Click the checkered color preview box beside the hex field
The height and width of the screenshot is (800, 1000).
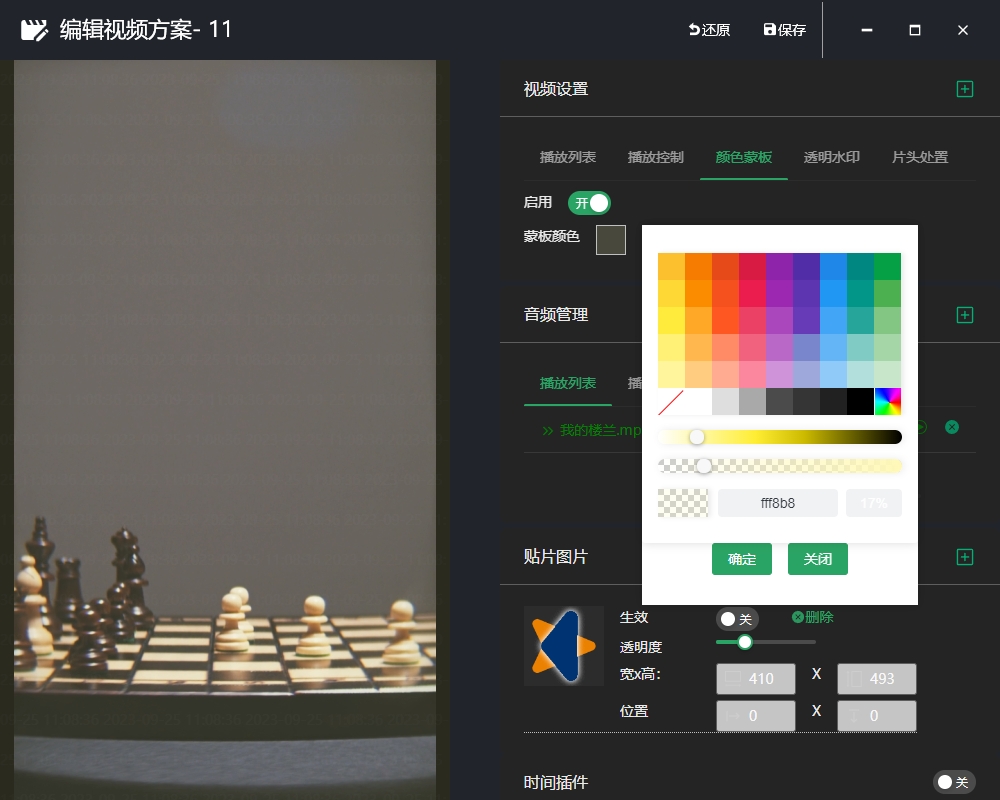(683, 503)
